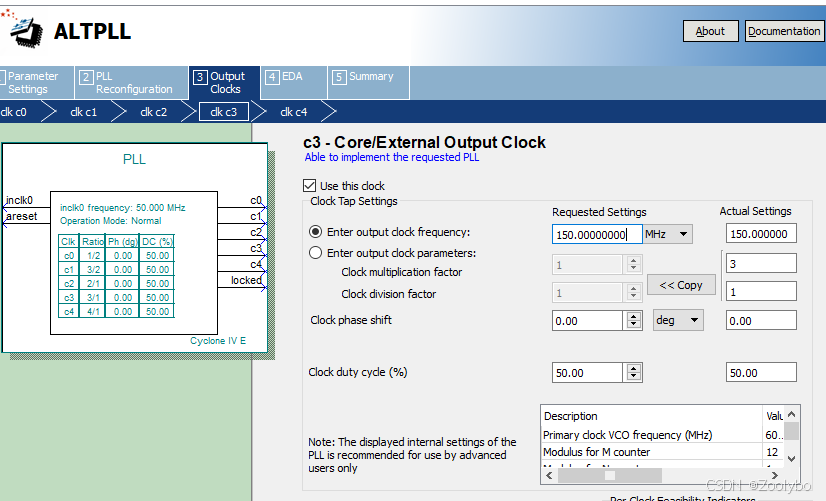Switch to Parameter Settings tab

click(x=36, y=82)
